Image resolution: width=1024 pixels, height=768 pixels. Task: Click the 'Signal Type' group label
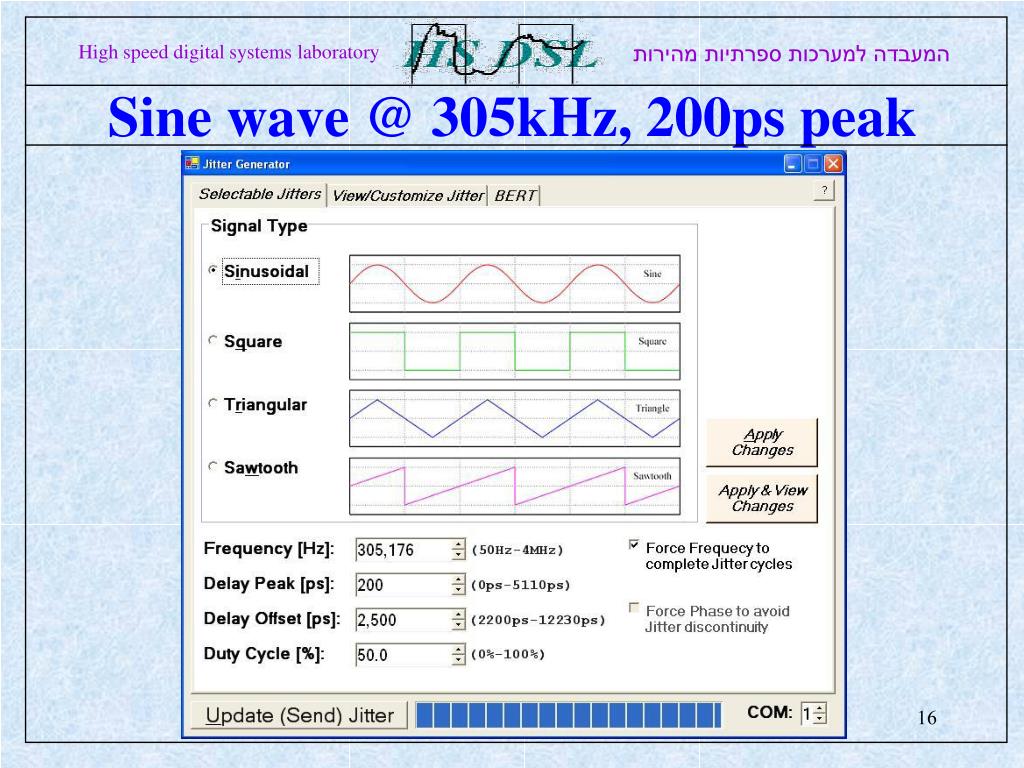coord(259,226)
